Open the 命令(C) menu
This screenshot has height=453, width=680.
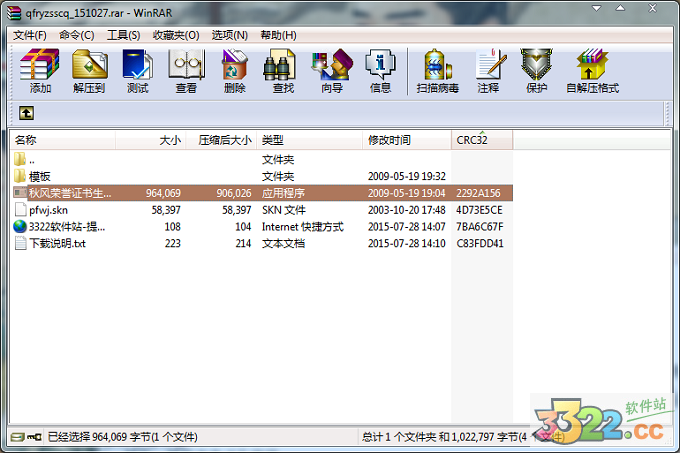(77, 35)
